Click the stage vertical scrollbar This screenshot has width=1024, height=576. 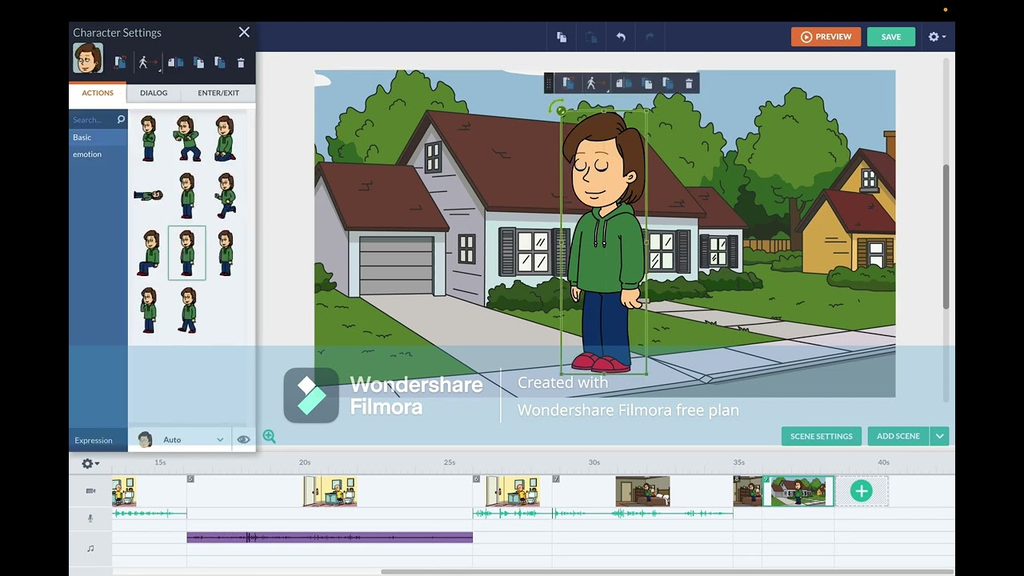946,237
